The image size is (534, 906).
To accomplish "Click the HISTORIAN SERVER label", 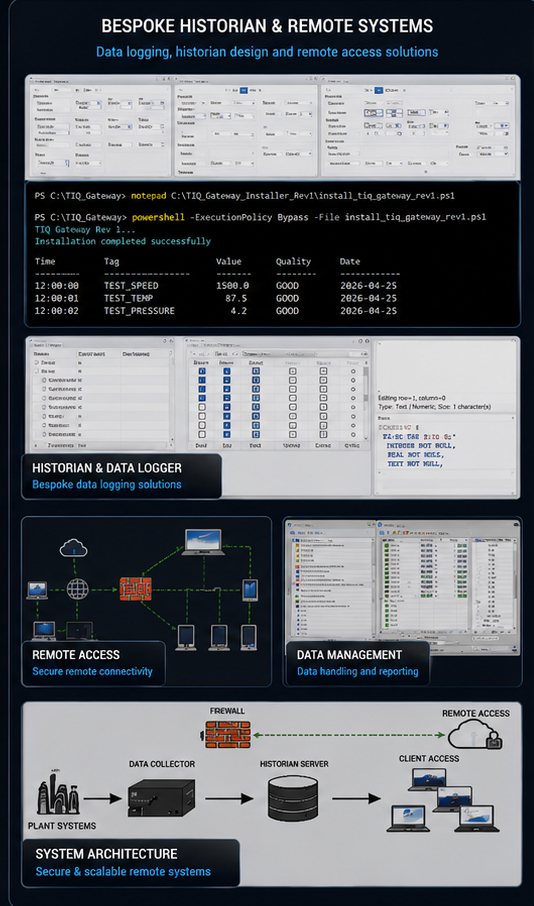I will (294, 764).
